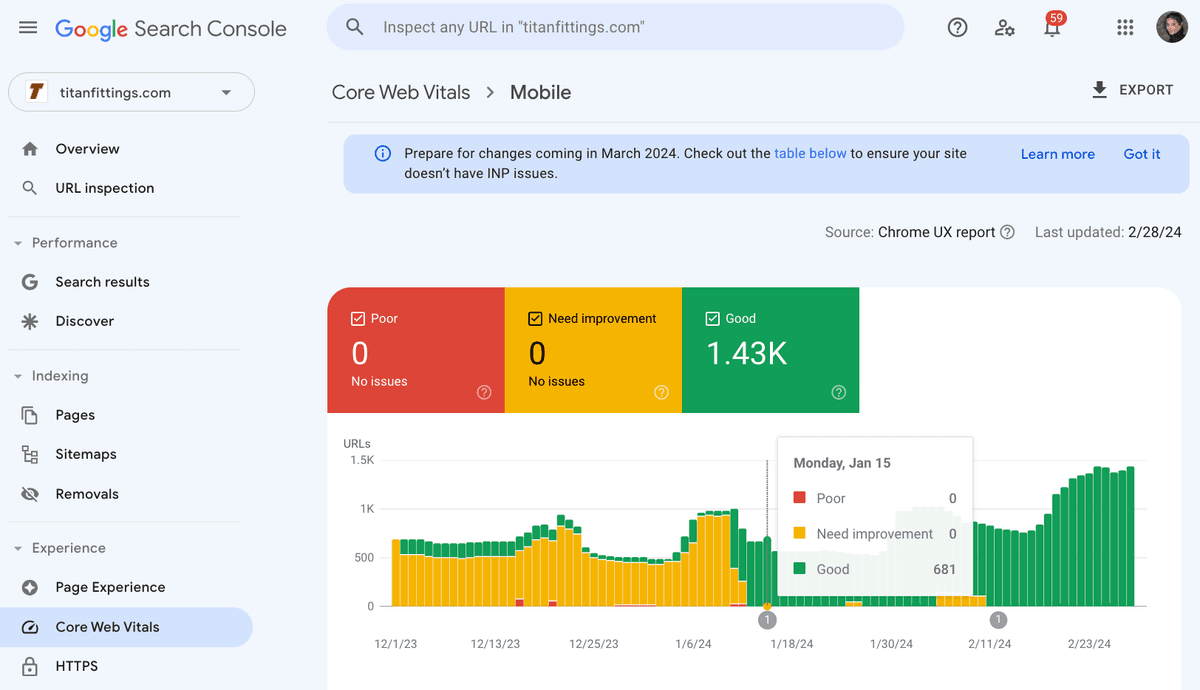Dismiss banner with Got it
Viewport: 1200px width, 690px height.
[1141, 154]
